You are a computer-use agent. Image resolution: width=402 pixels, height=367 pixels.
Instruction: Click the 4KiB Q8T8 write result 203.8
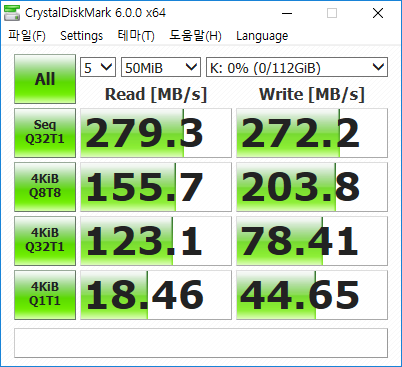(312, 187)
